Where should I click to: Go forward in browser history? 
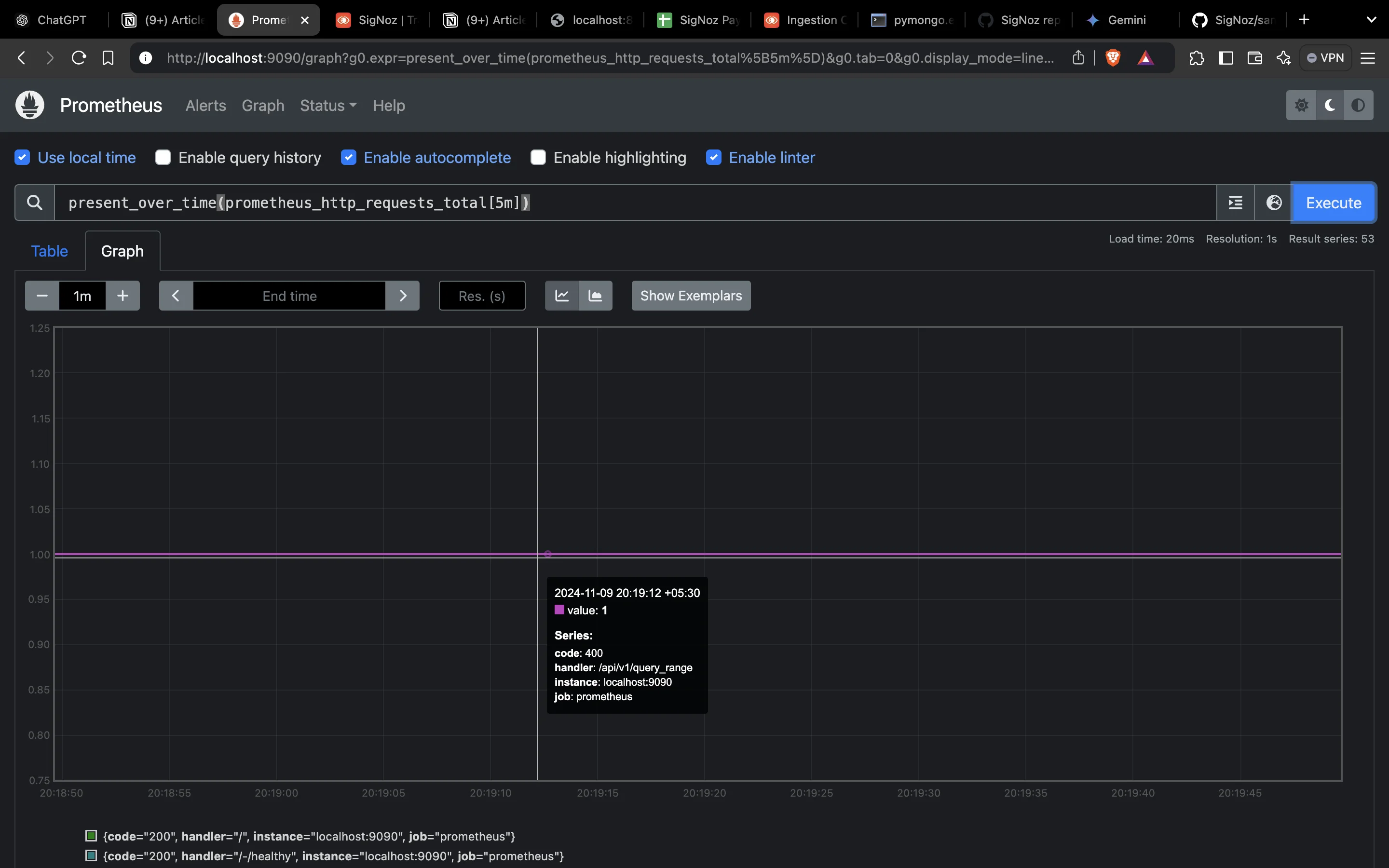(x=50, y=58)
